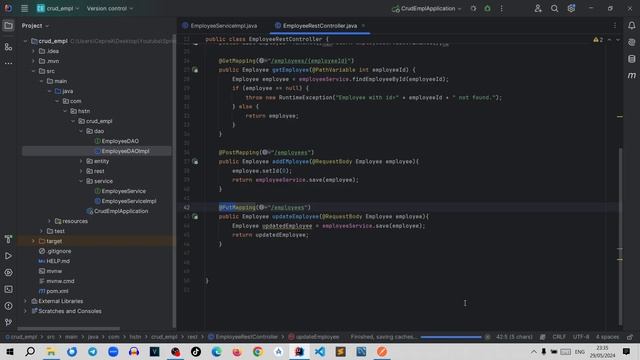Viewport: 640px width, 360px height.
Task: Open Search Everywhere magnifier
Action: pos(554,8)
